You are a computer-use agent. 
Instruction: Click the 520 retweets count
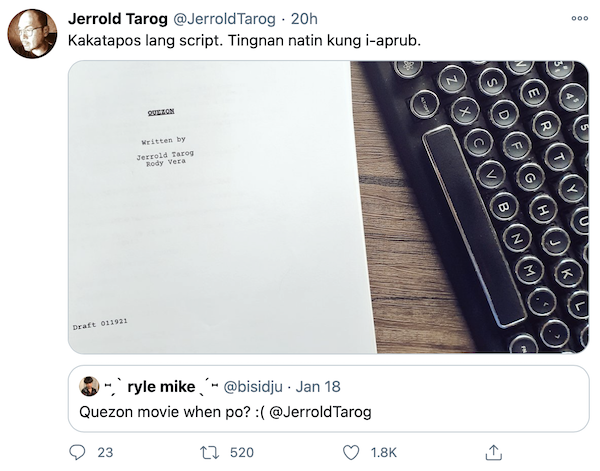241,452
